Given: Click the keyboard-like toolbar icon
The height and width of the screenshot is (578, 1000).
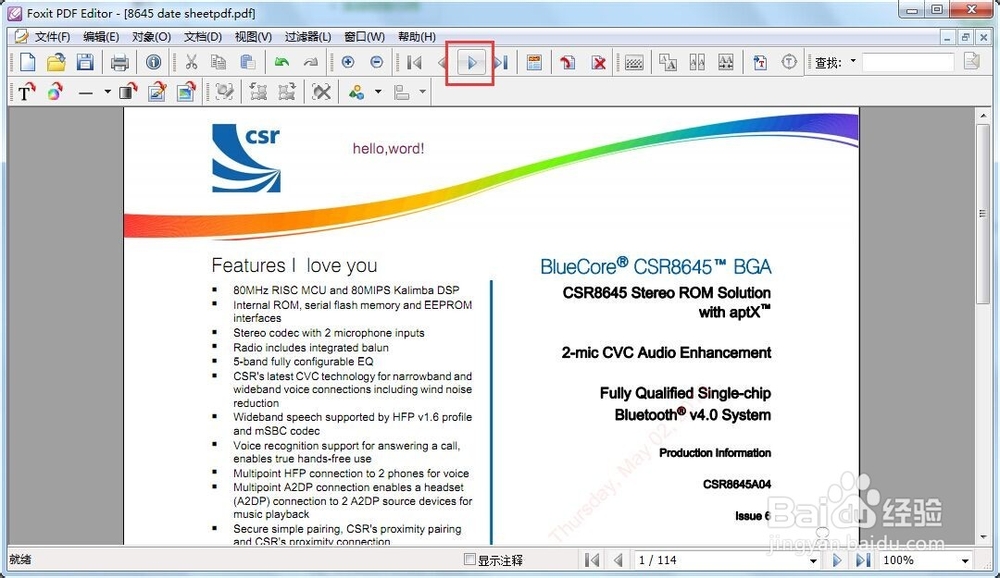Looking at the screenshot, I should (x=634, y=63).
